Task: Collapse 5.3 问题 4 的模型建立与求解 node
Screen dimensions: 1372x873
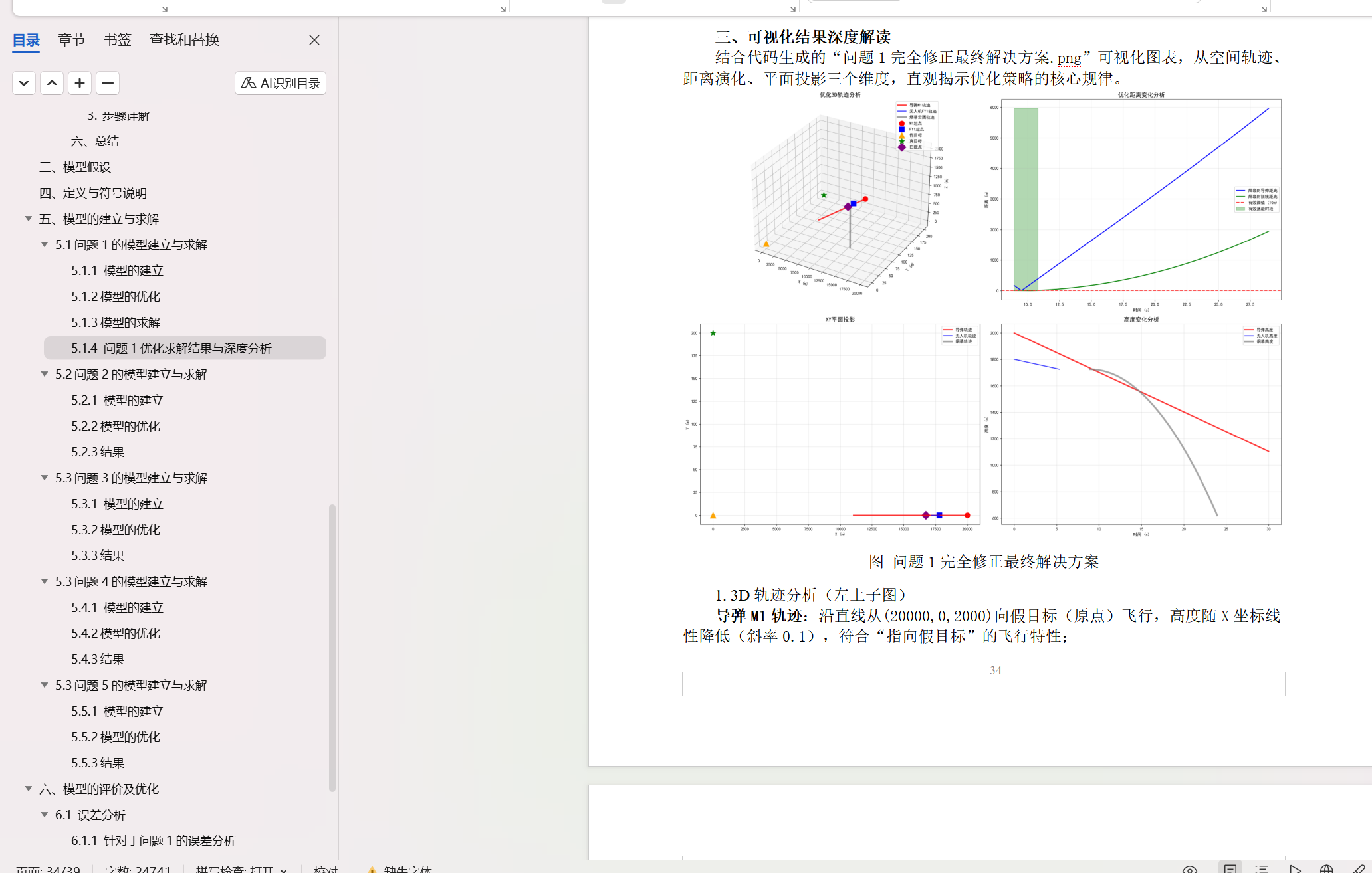Action: point(45,581)
